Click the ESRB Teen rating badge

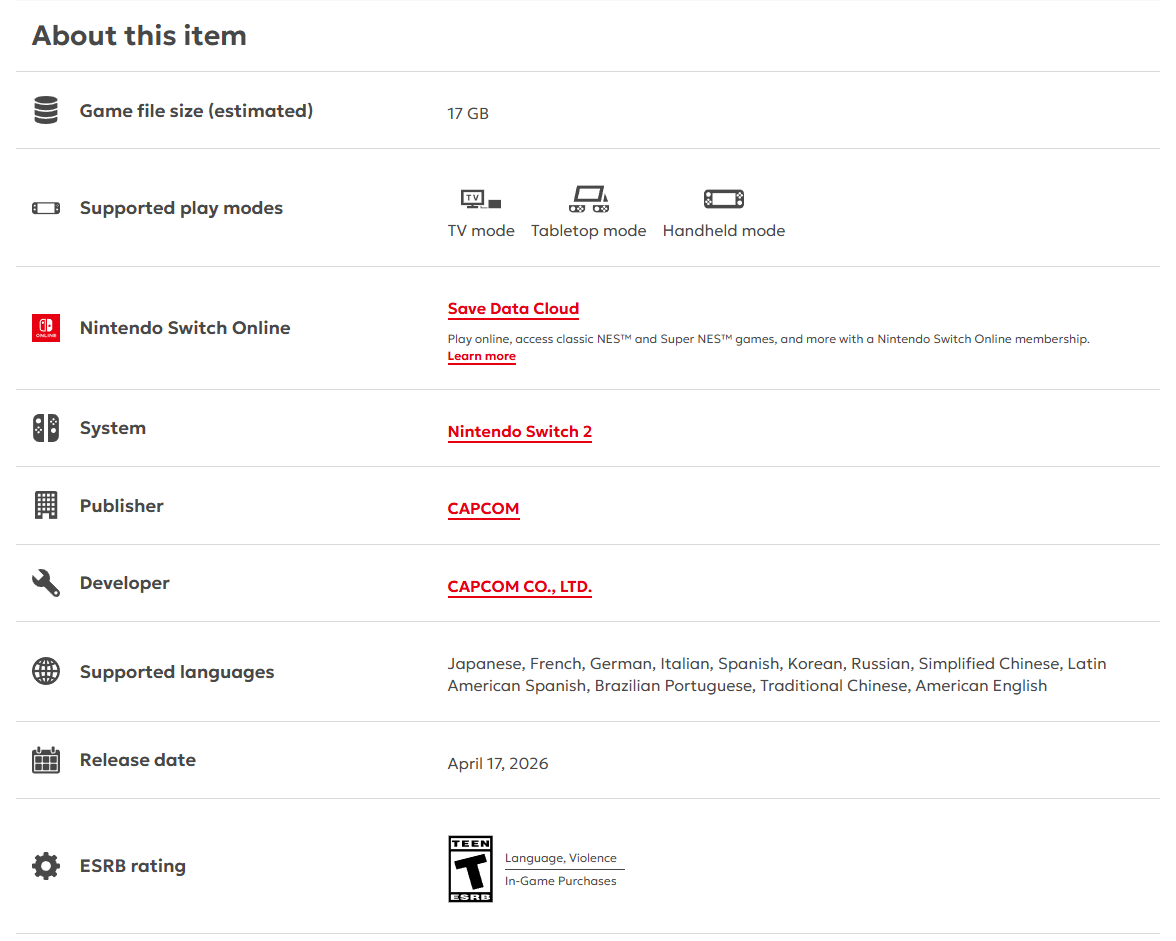click(470, 869)
